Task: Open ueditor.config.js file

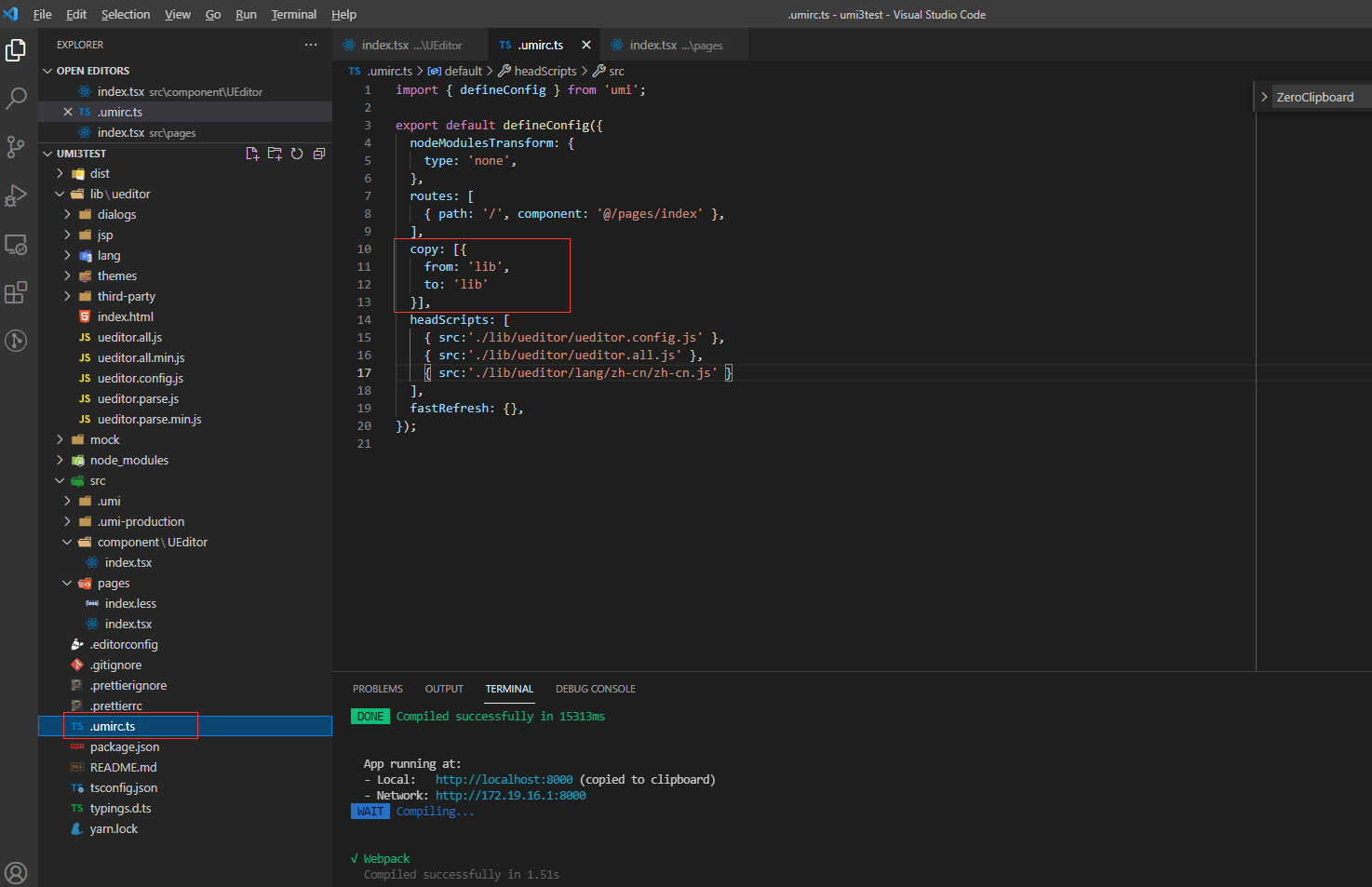Action: (185, 378)
